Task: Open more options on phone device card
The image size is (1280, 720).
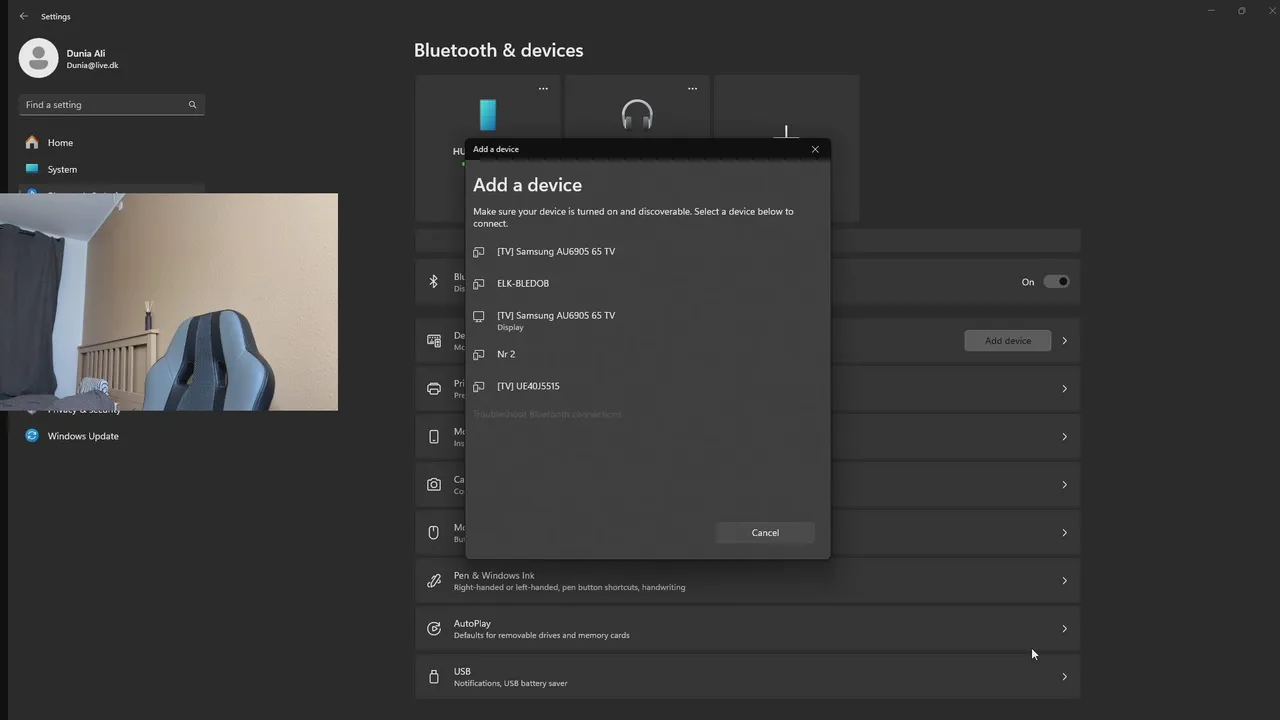Action: tap(543, 89)
